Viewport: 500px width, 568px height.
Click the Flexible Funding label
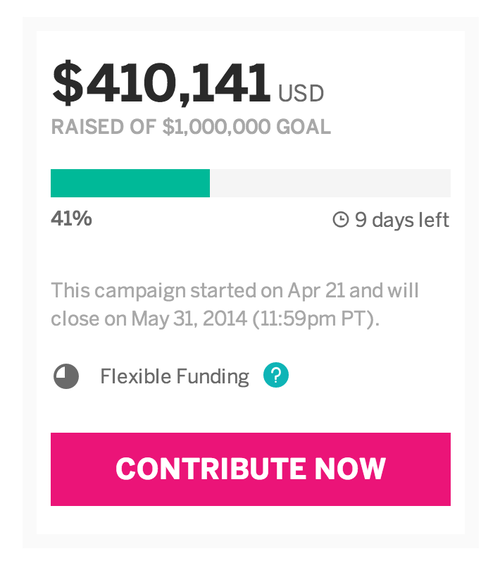point(175,376)
